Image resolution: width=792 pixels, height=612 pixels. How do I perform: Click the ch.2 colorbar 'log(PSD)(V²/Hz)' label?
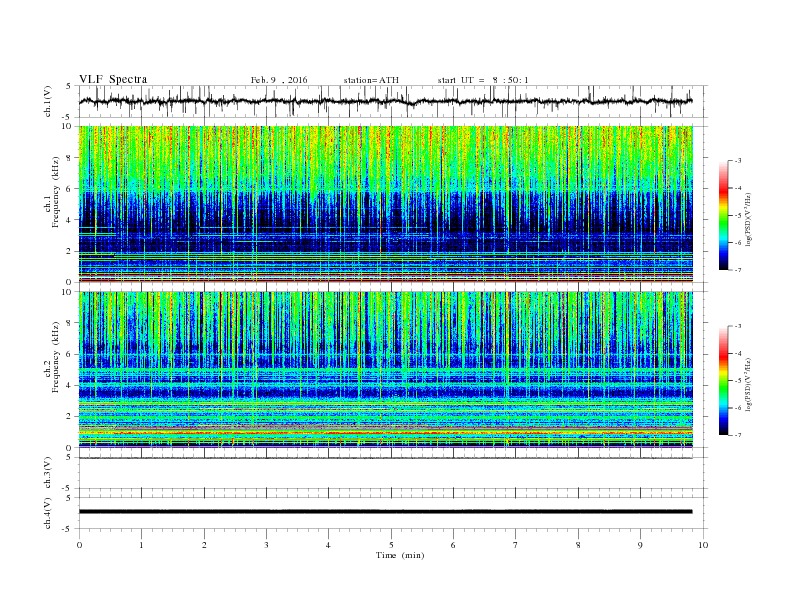[749, 383]
